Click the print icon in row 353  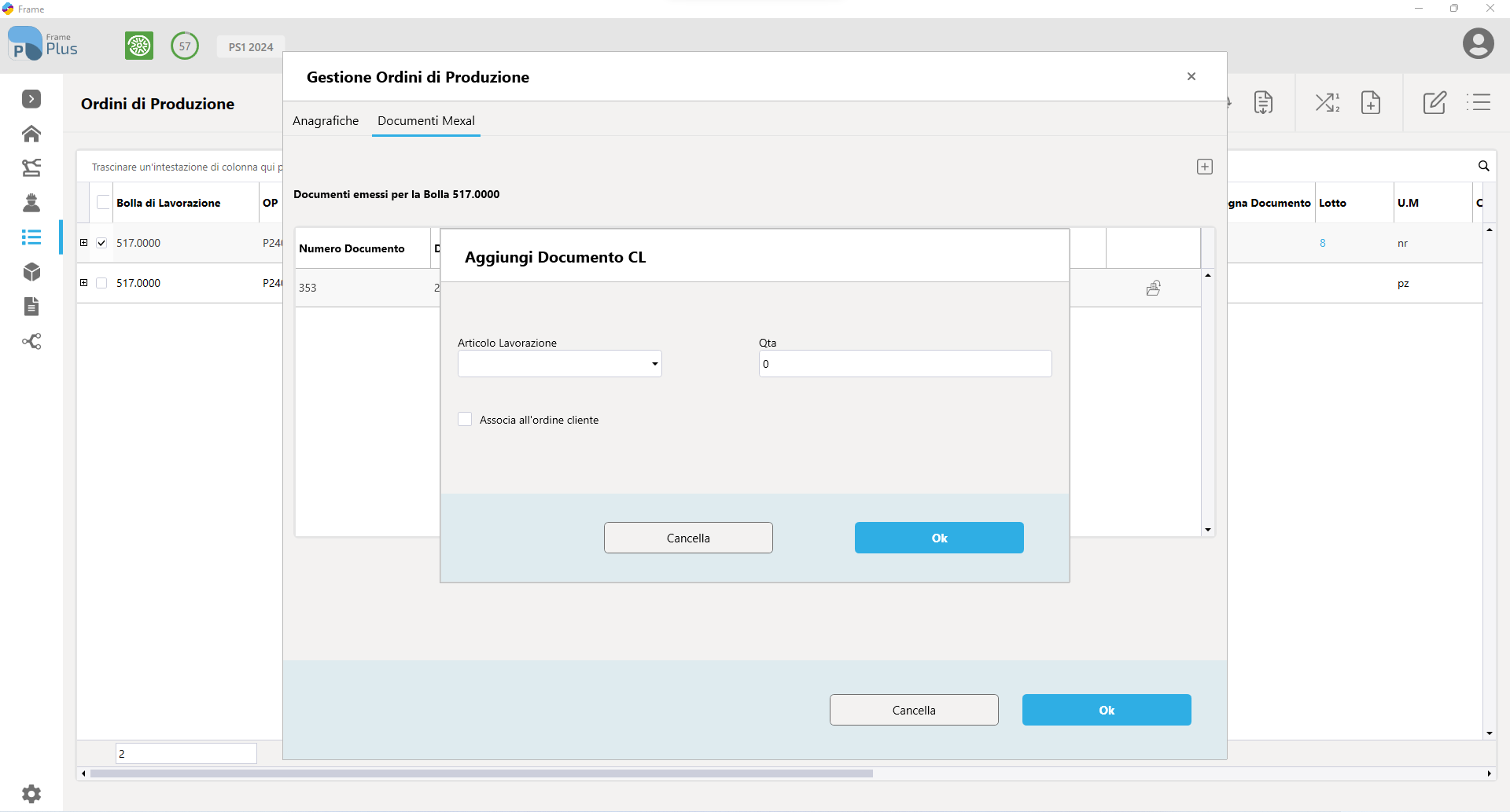point(1154,288)
